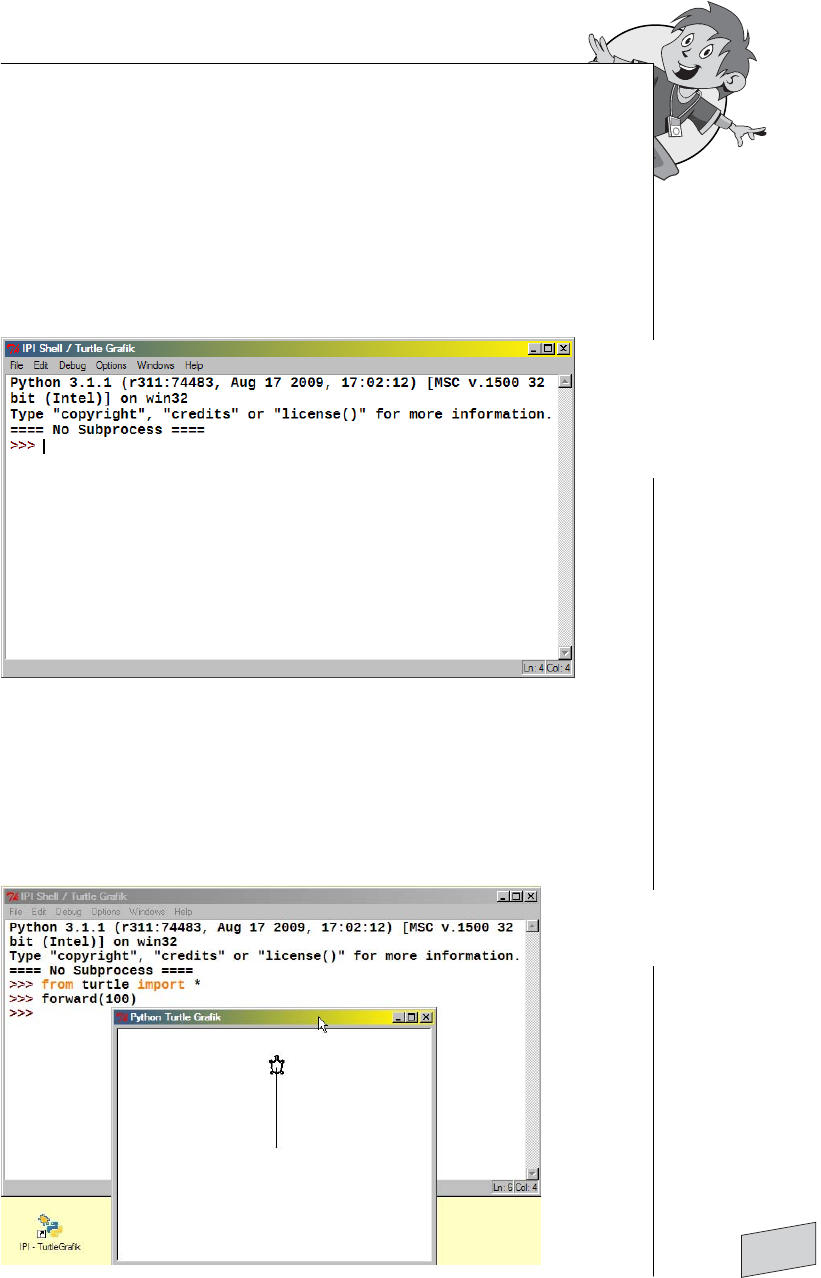The height and width of the screenshot is (1278, 821).
Task: Open Debug menu in shell with empty prompt
Action: [x=73, y=366]
